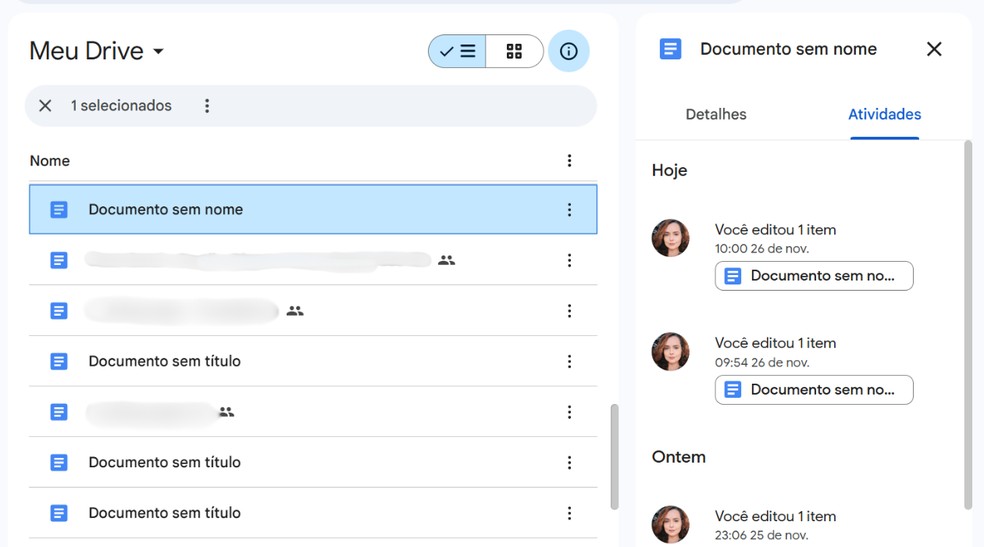Select the Documento sem nome file
The height and width of the screenshot is (547, 984).
tap(313, 210)
